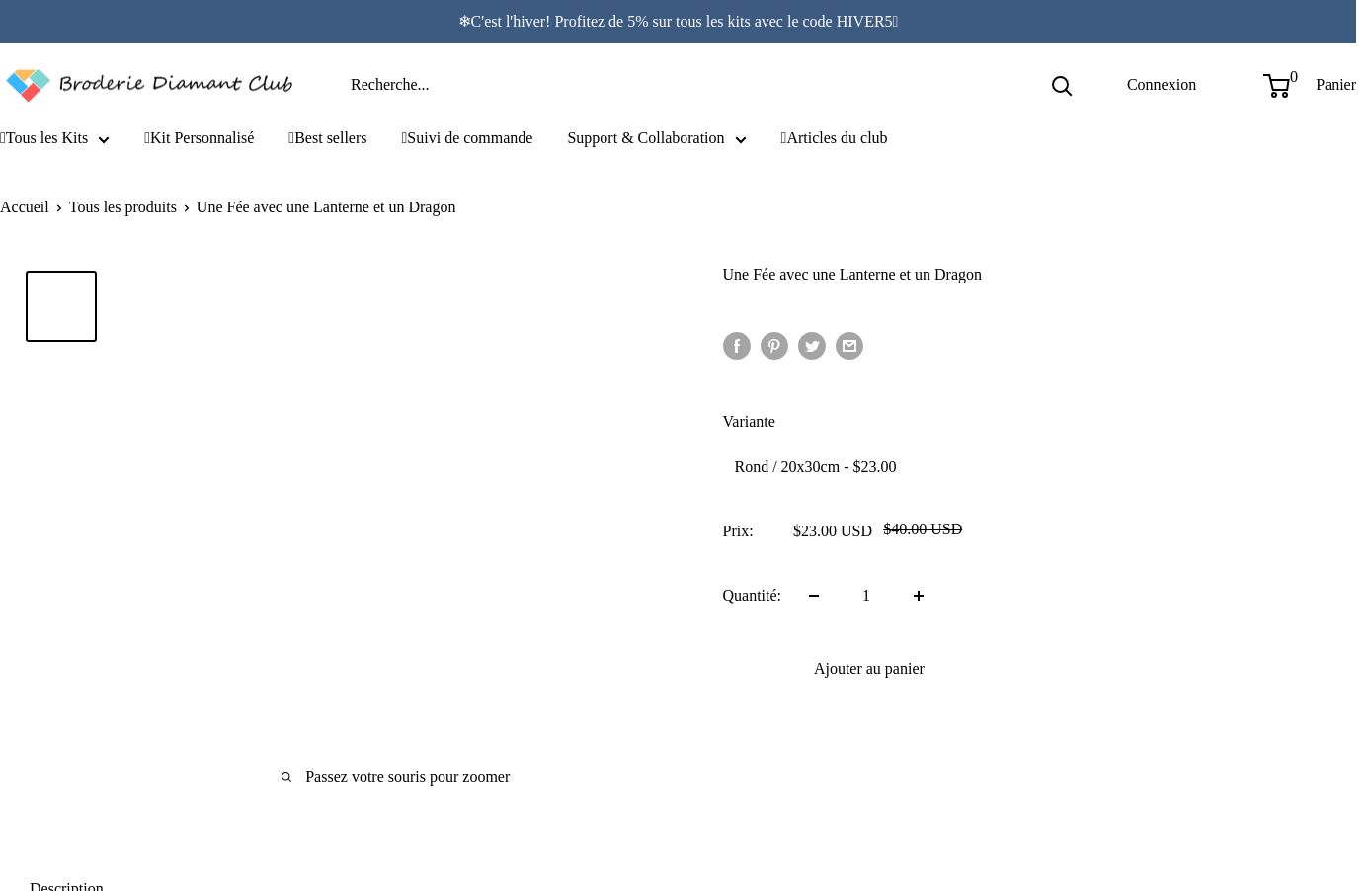Open the Variante dropdown Rond / 20x30cm
This screenshot has width=1372, height=891.
point(869,467)
